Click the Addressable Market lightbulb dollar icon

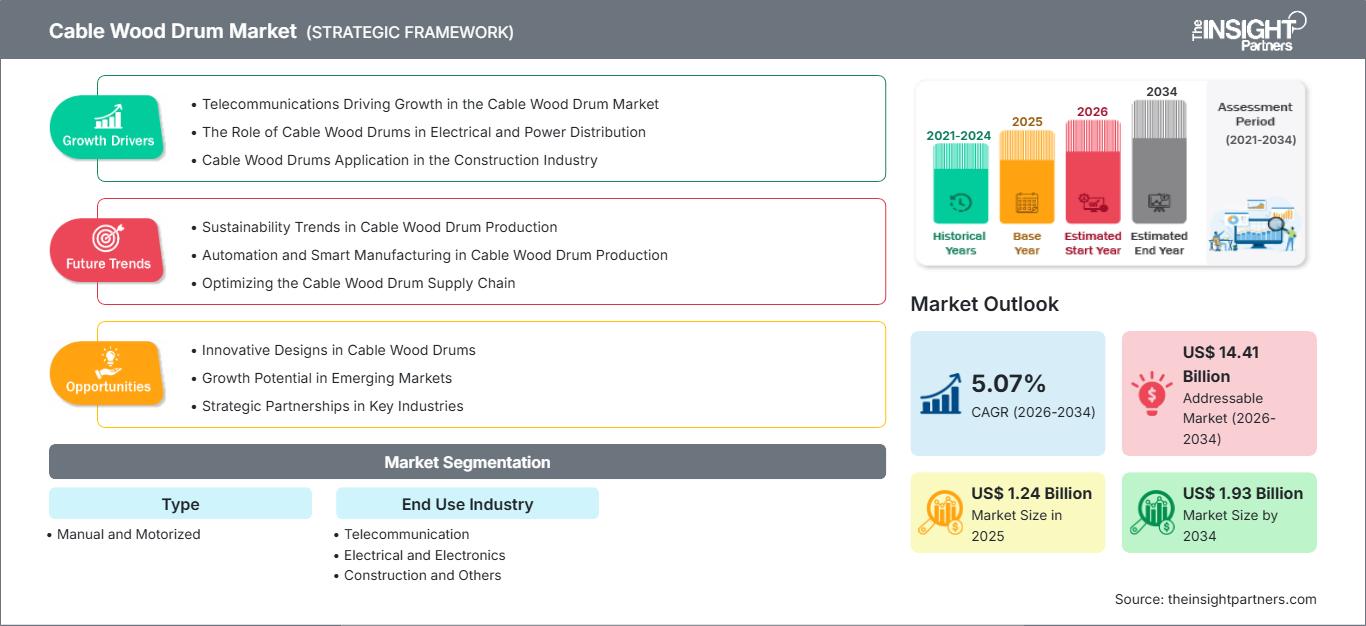(1152, 393)
